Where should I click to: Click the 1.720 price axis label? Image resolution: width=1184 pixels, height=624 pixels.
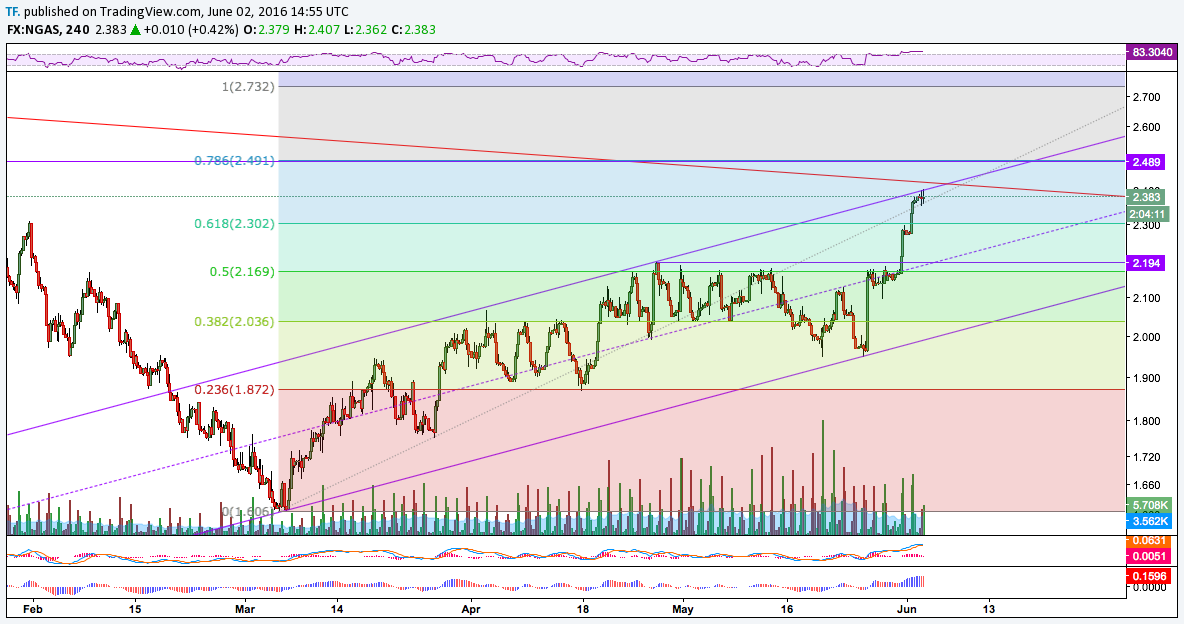[x=1146, y=457]
